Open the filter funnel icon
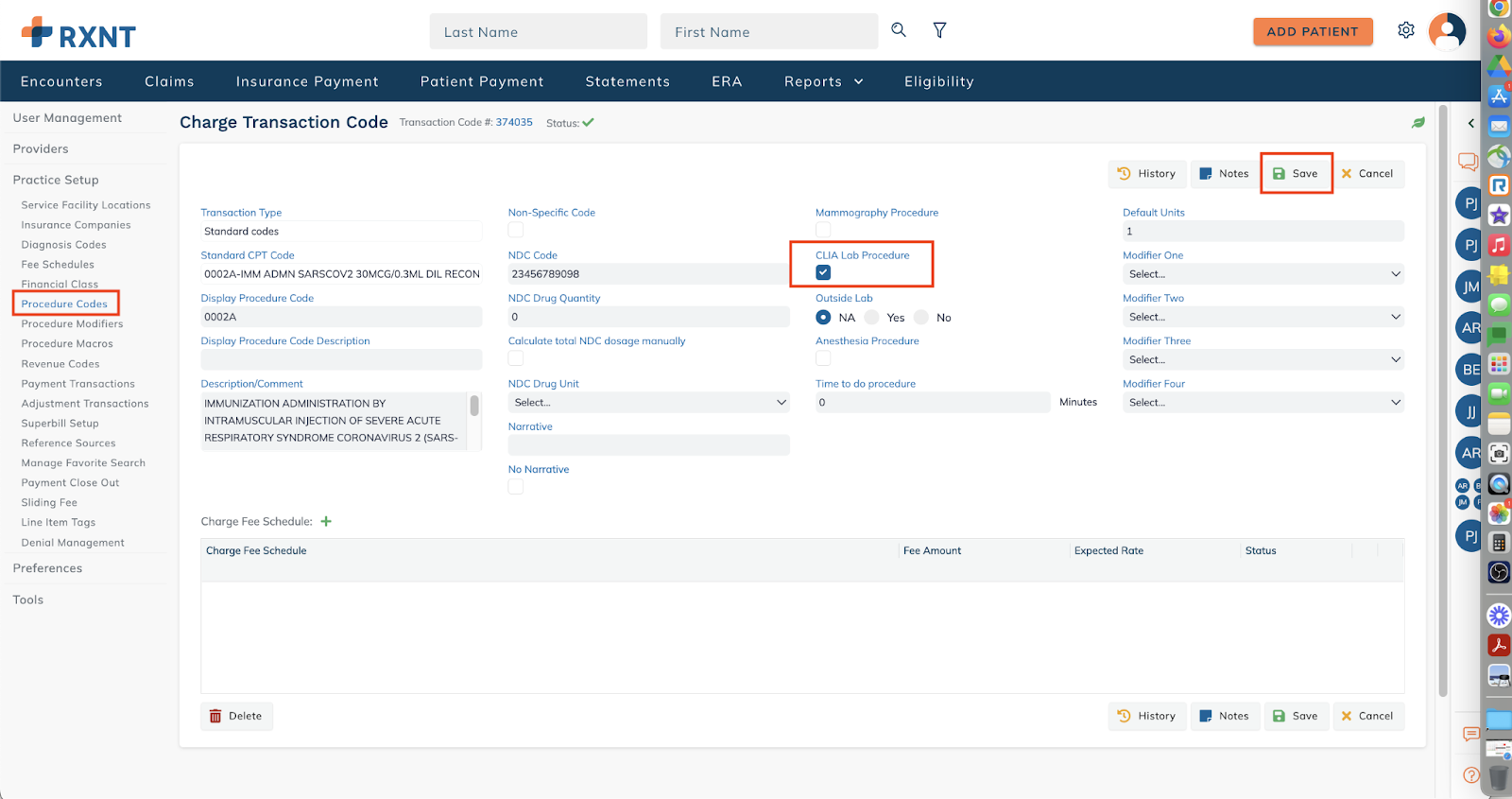 939,30
